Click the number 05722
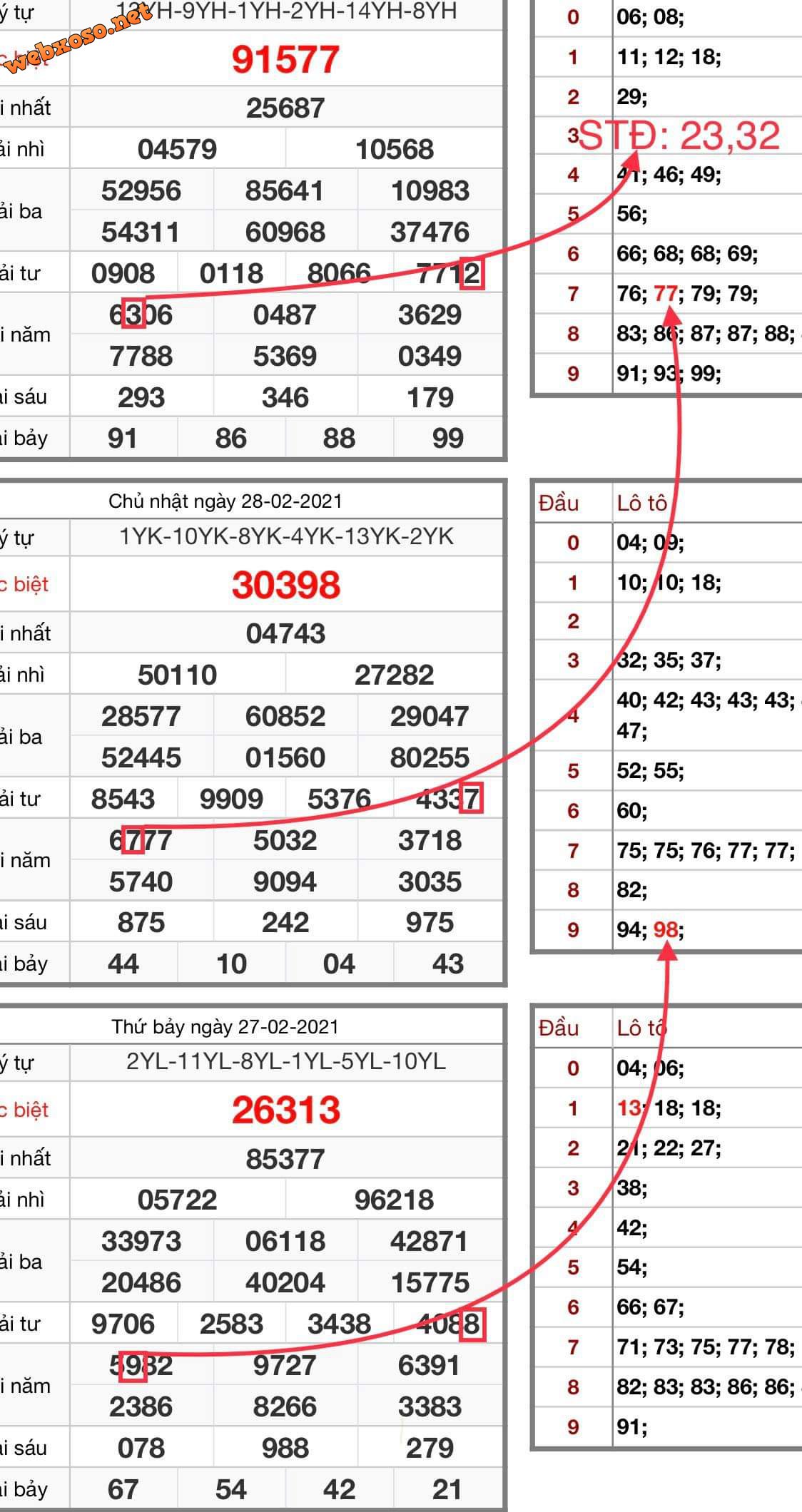Viewport: 802px width, 1512px height. [177, 1200]
